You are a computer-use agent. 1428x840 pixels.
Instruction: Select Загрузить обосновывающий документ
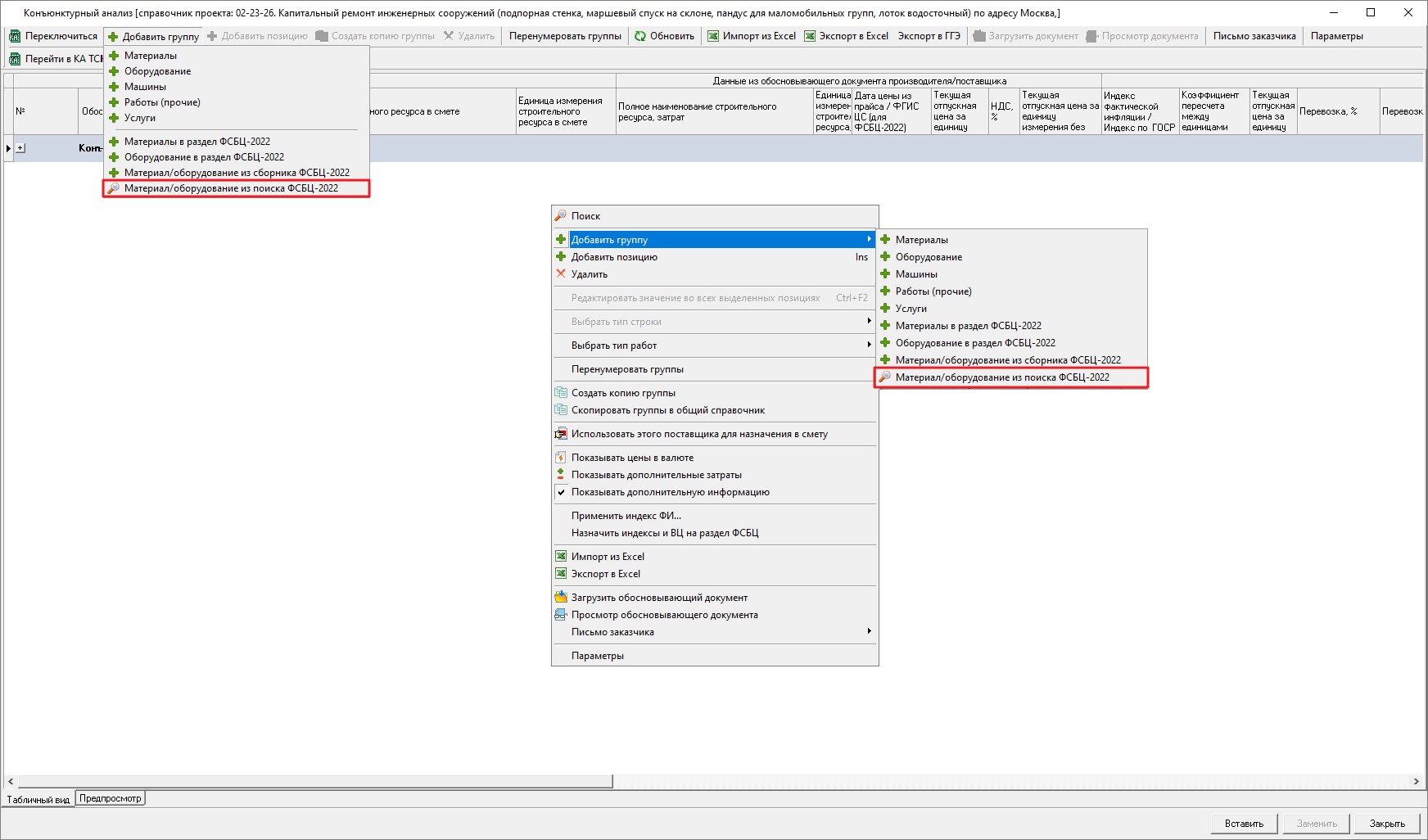715,598
